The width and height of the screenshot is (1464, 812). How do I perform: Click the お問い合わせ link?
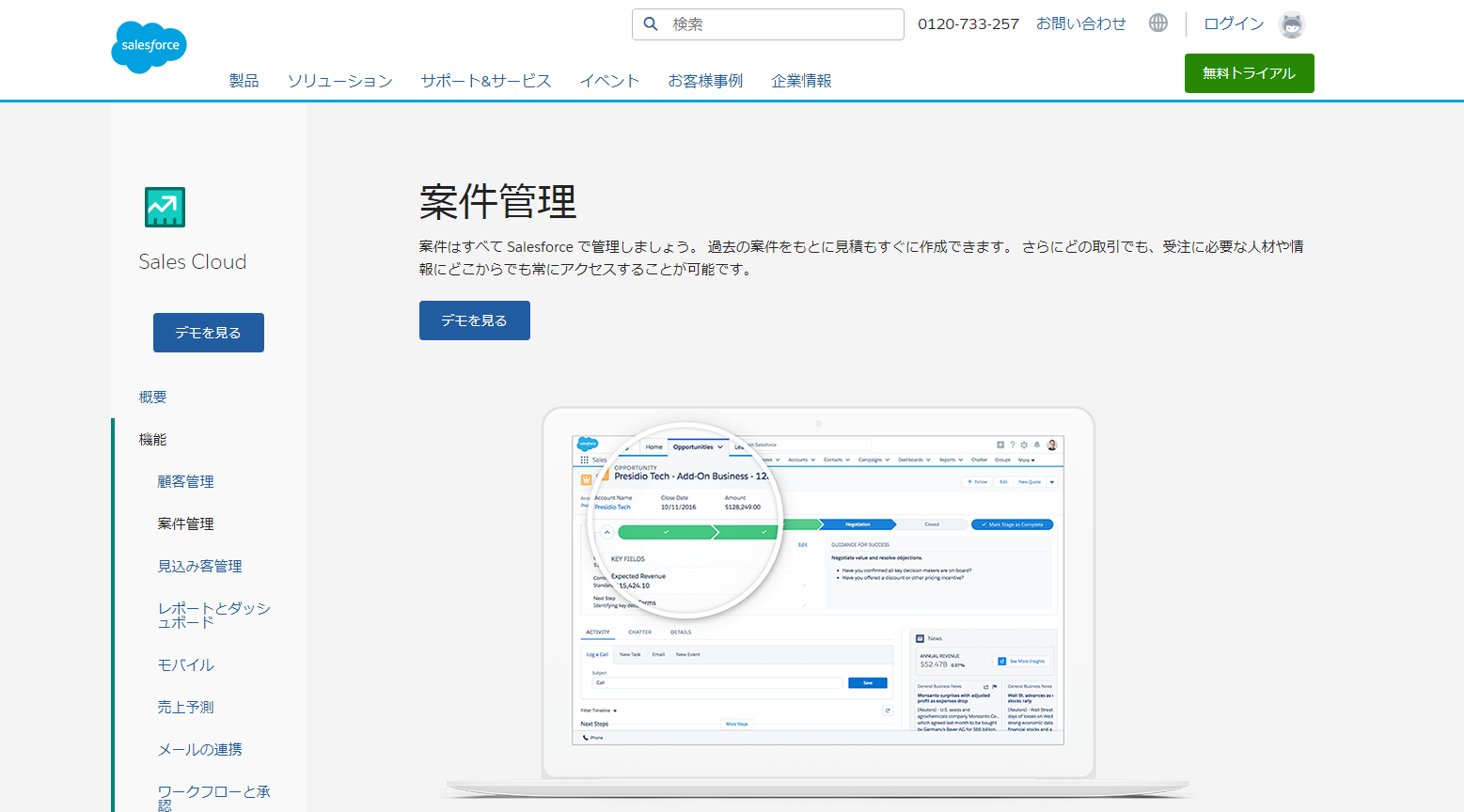click(x=1080, y=23)
